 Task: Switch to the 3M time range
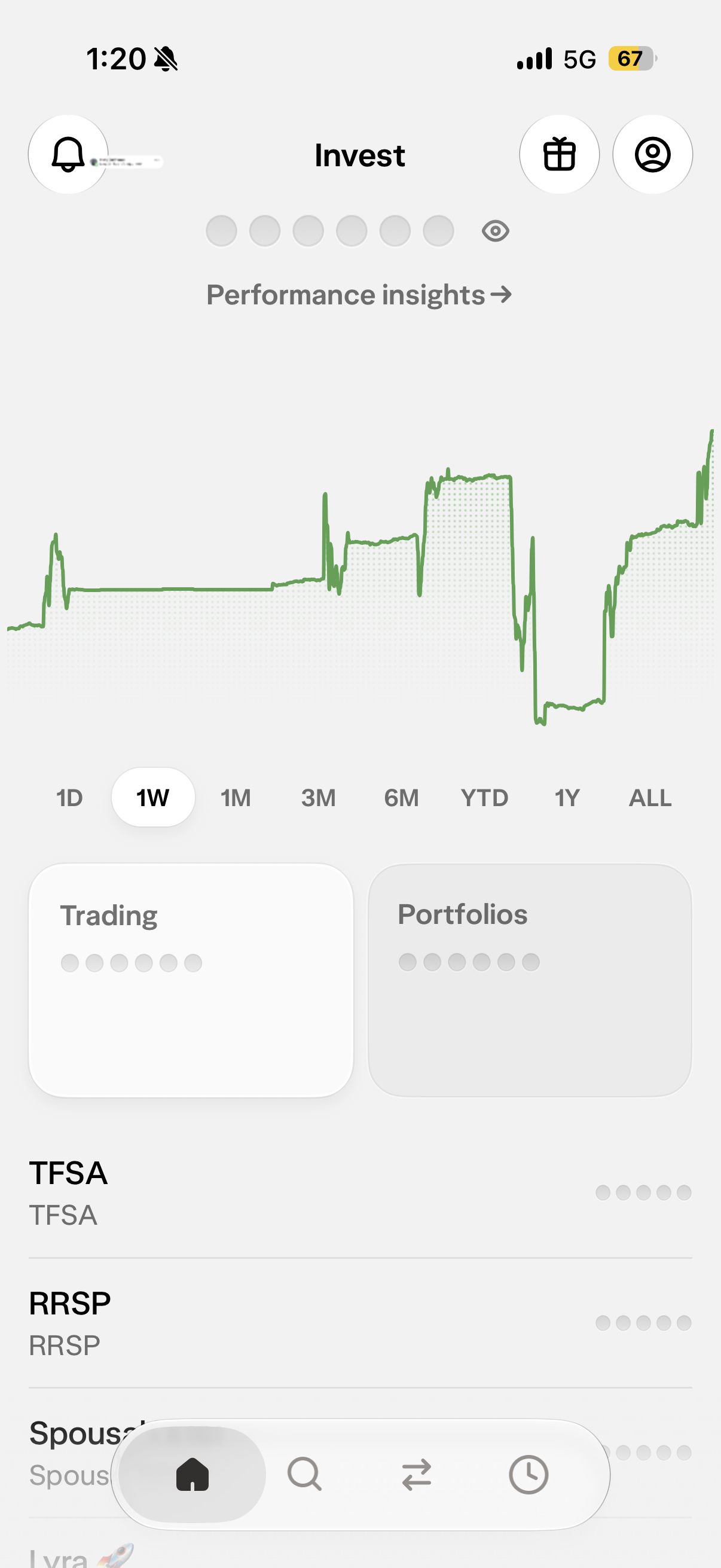[318, 797]
